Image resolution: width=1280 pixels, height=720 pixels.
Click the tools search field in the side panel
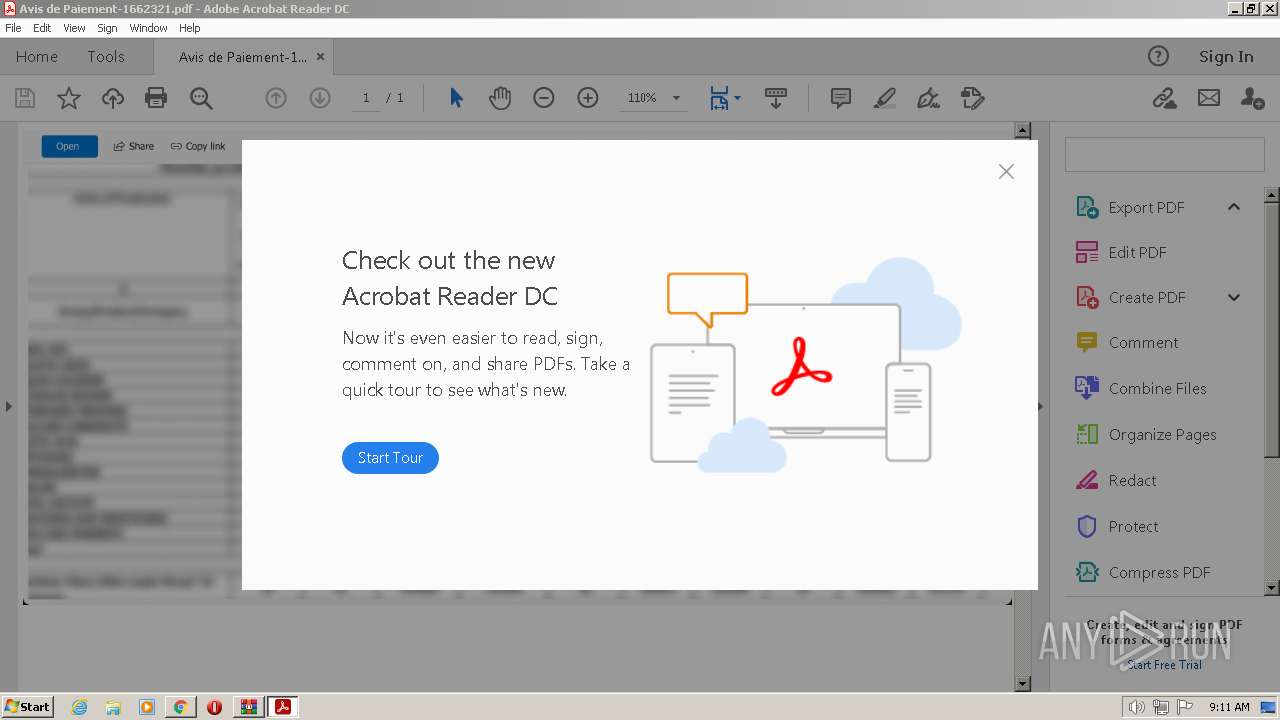click(x=1164, y=156)
